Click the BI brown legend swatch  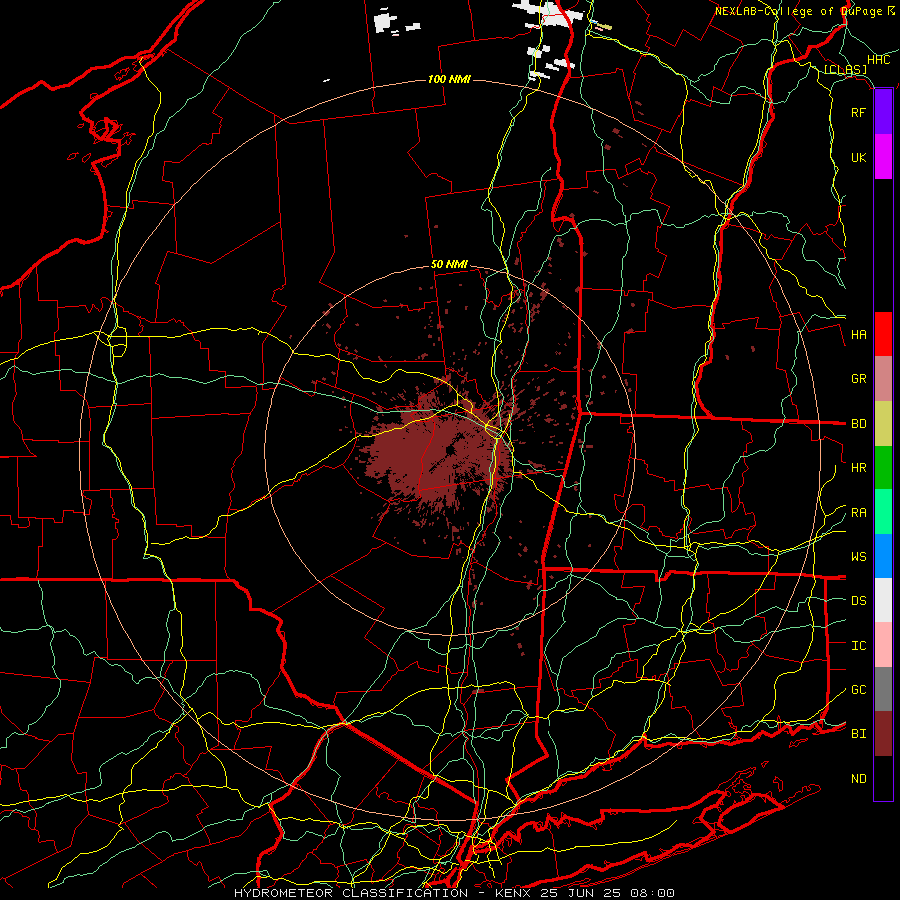pos(883,734)
